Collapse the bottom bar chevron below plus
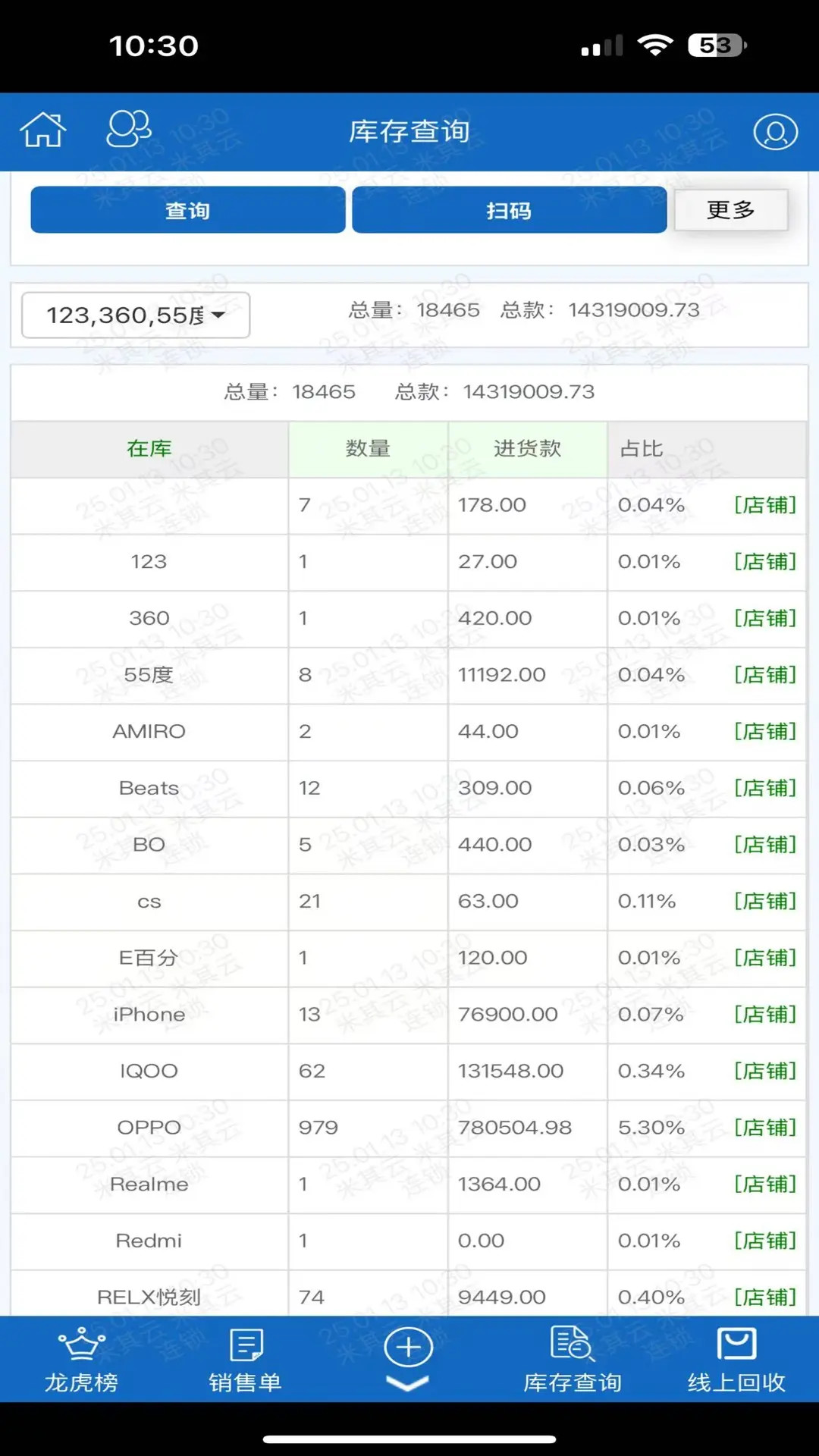Image resolution: width=819 pixels, height=1456 pixels. pos(408,1383)
